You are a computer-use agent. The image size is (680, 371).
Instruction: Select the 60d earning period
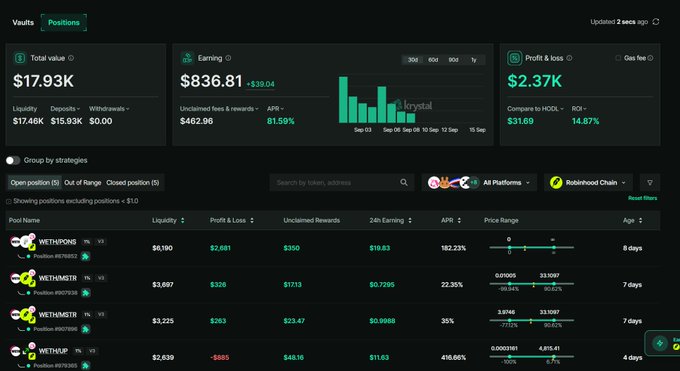(433, 60)
